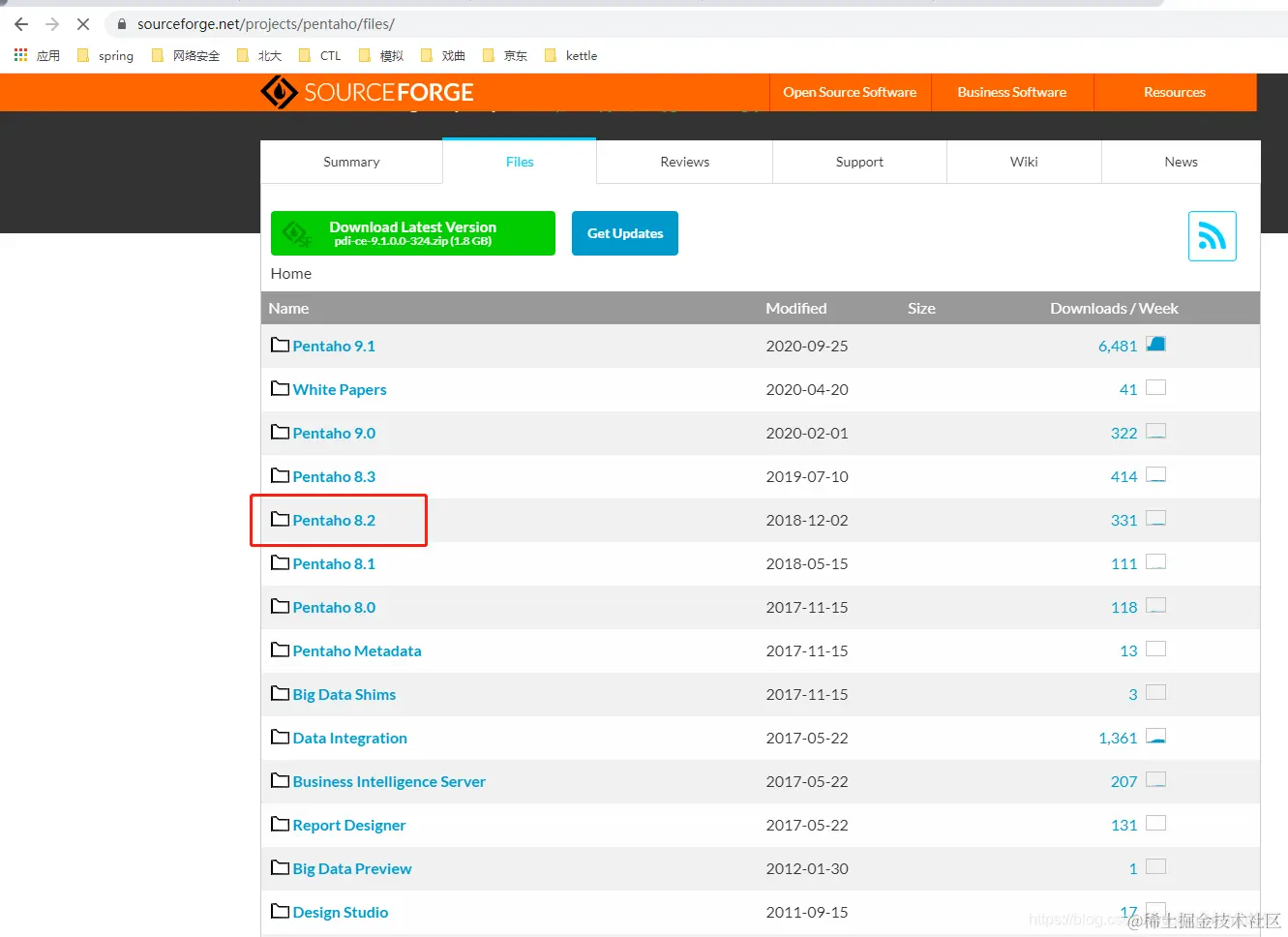The width and height of the screenshot is (1288, 937).
Task: Click folder icon beside Pentaho 8.3
Action: (281, 475)
